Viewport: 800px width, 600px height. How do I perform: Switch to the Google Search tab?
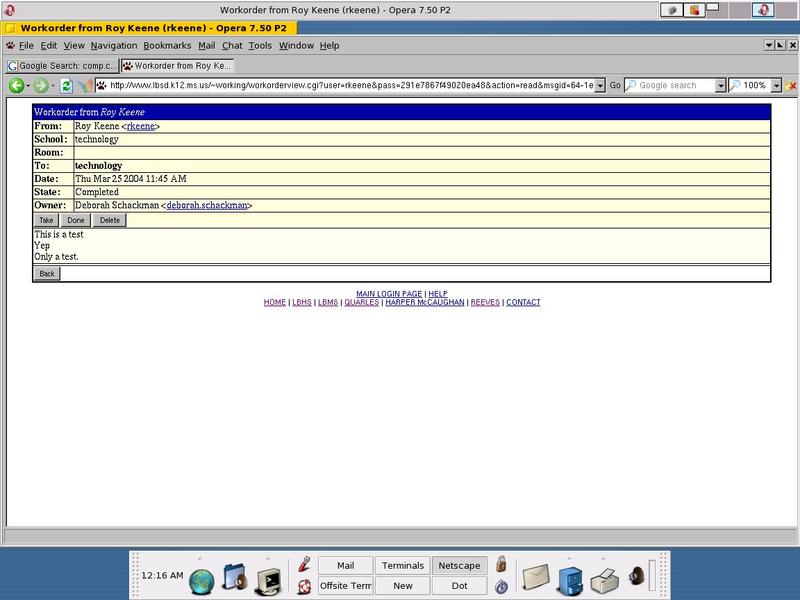[x=62, y=66]
